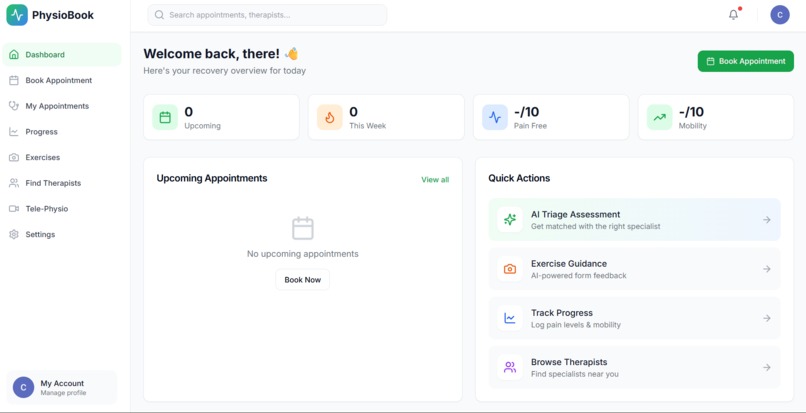
Task: Click the trending arrow icon on Mobility card
Action: 660,117
